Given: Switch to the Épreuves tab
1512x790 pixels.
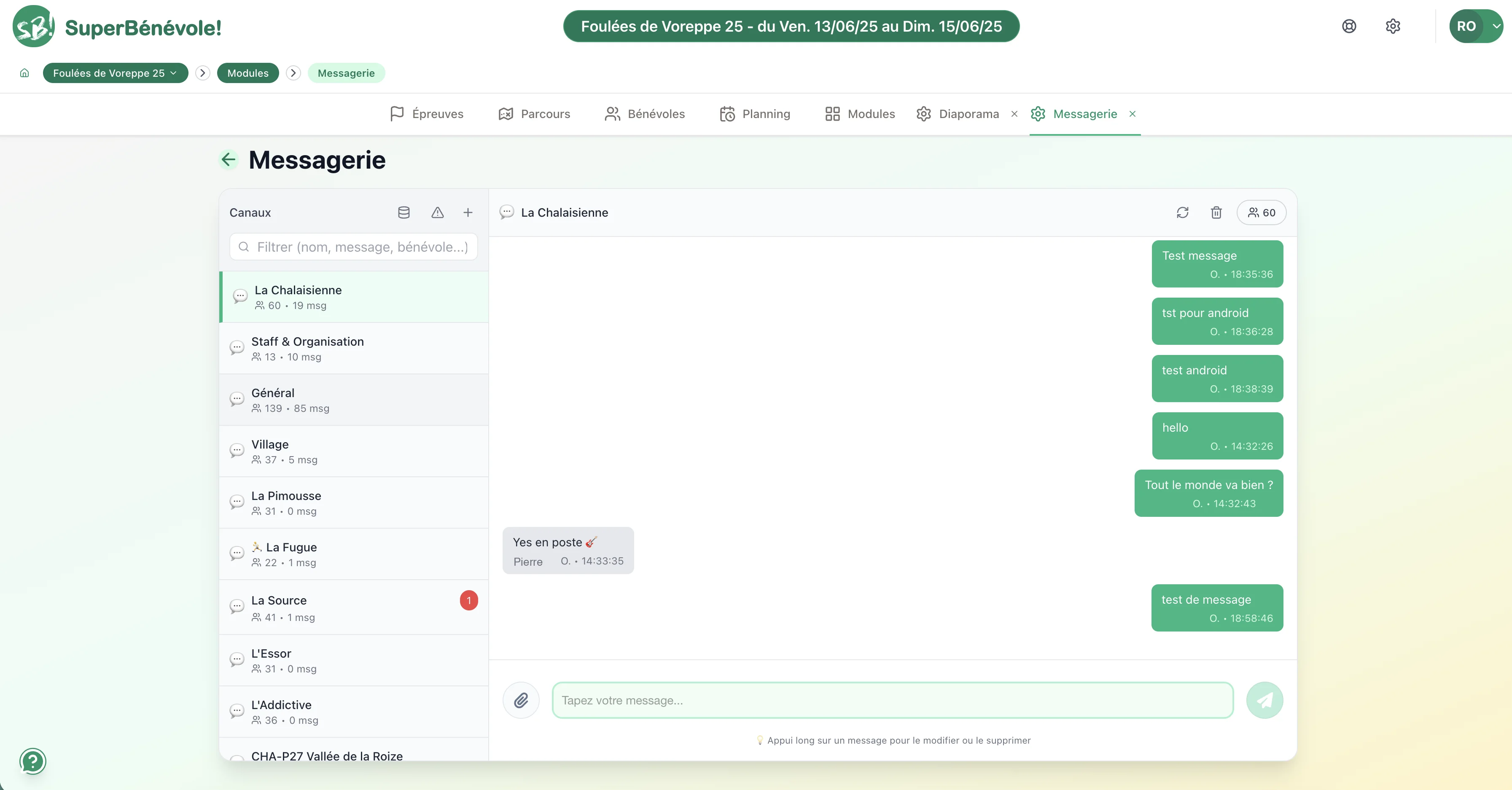Looking at the screenshot, I should pos(427,113).
